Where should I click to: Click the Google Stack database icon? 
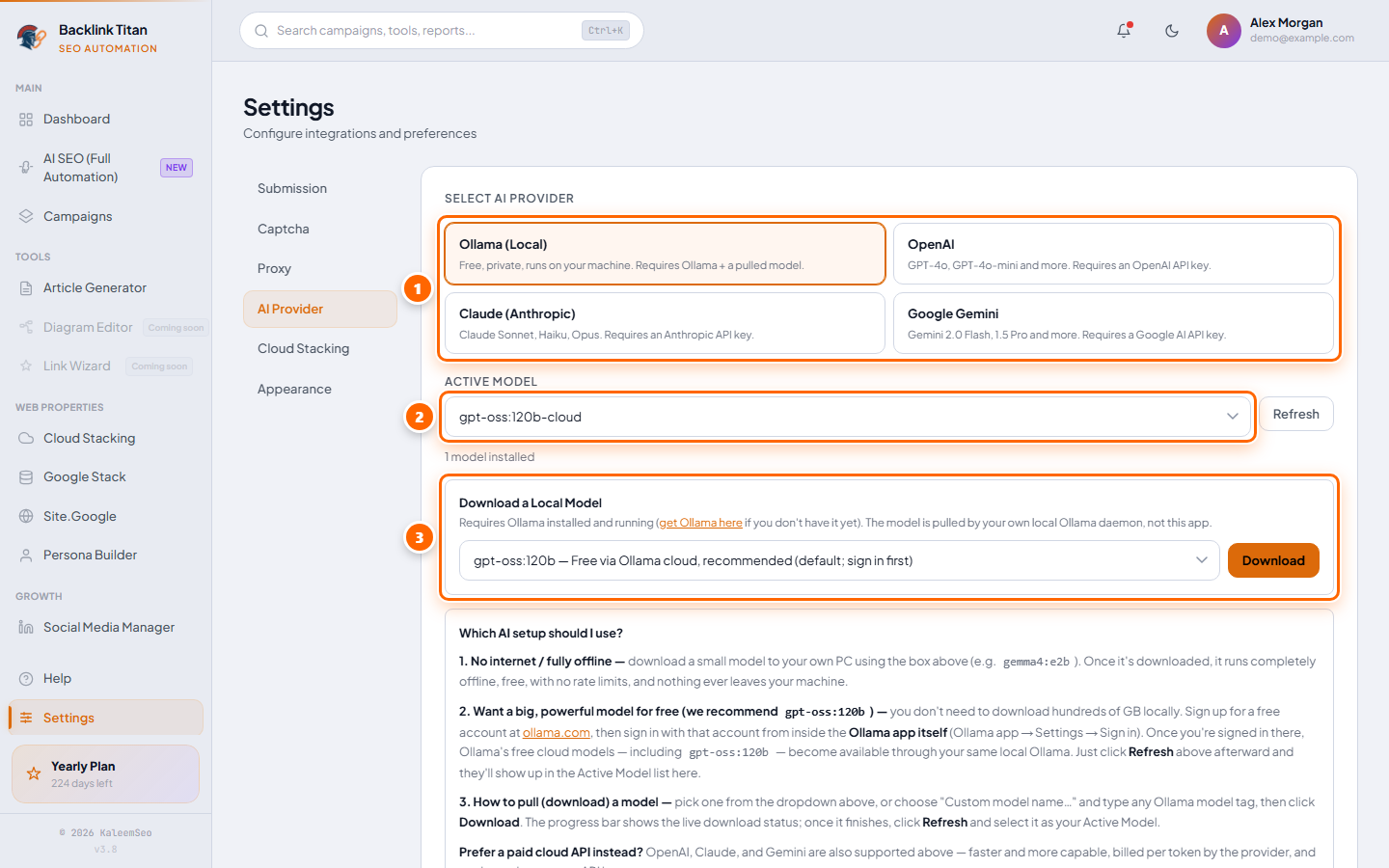(x=26, y=477)
